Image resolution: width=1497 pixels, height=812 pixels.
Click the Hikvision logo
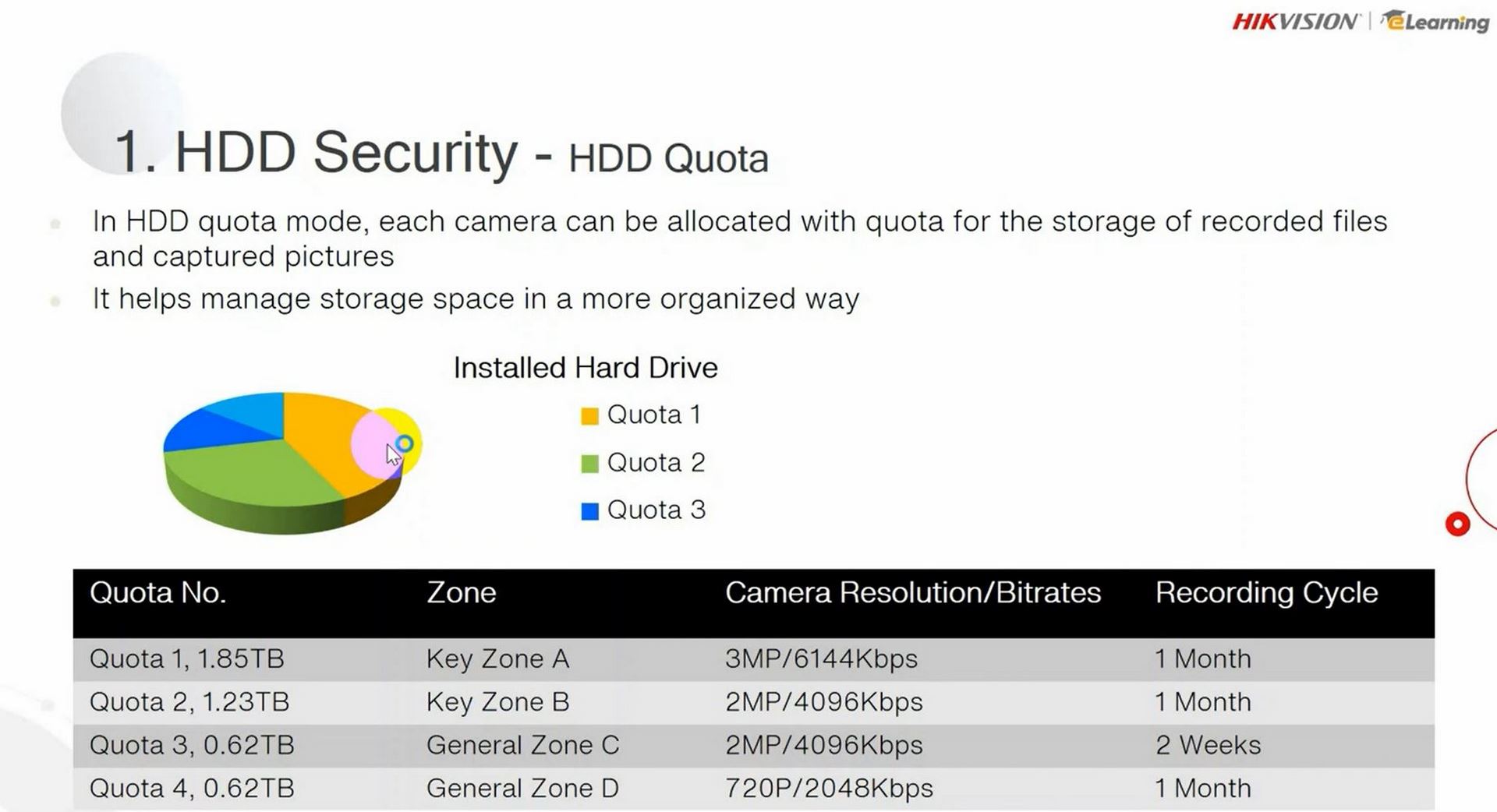coord(1295,22)
